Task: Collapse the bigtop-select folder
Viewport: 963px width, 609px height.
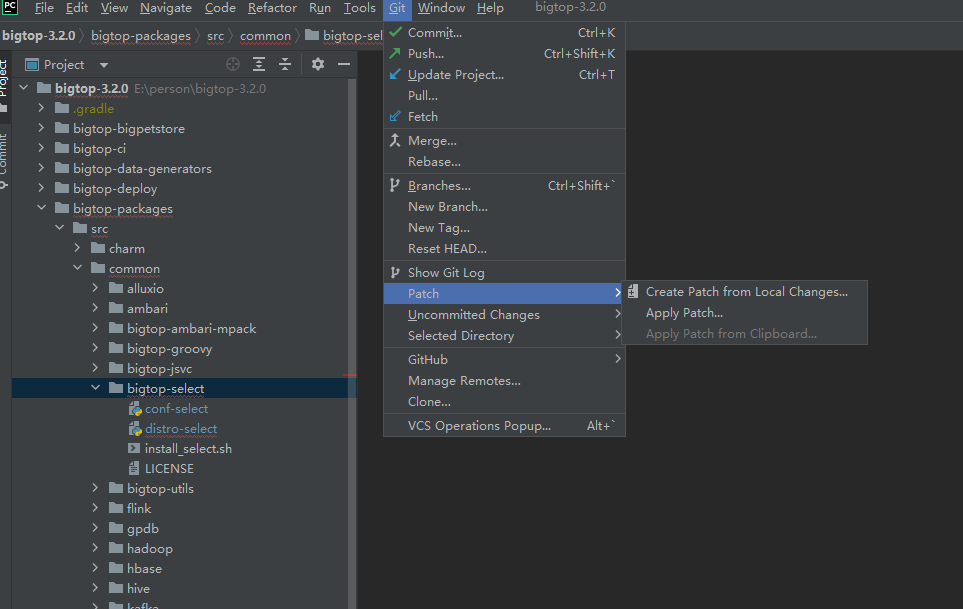Action: 95,388
